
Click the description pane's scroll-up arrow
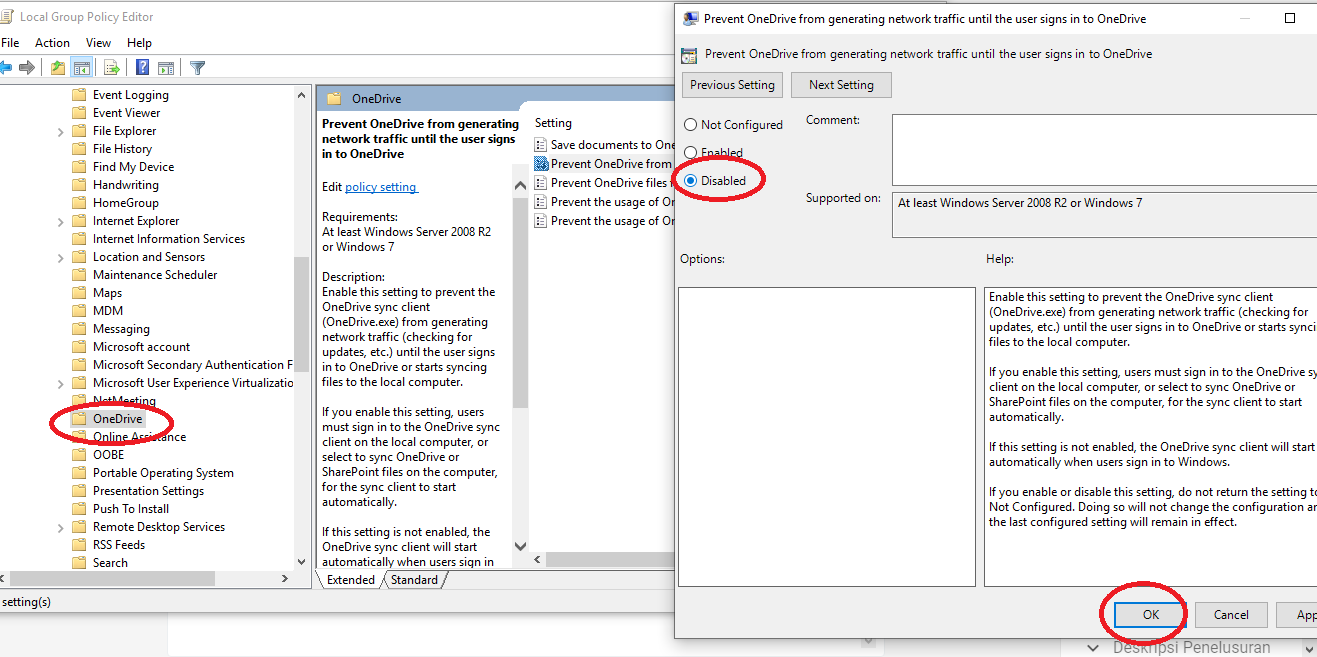tap(520, 186)
